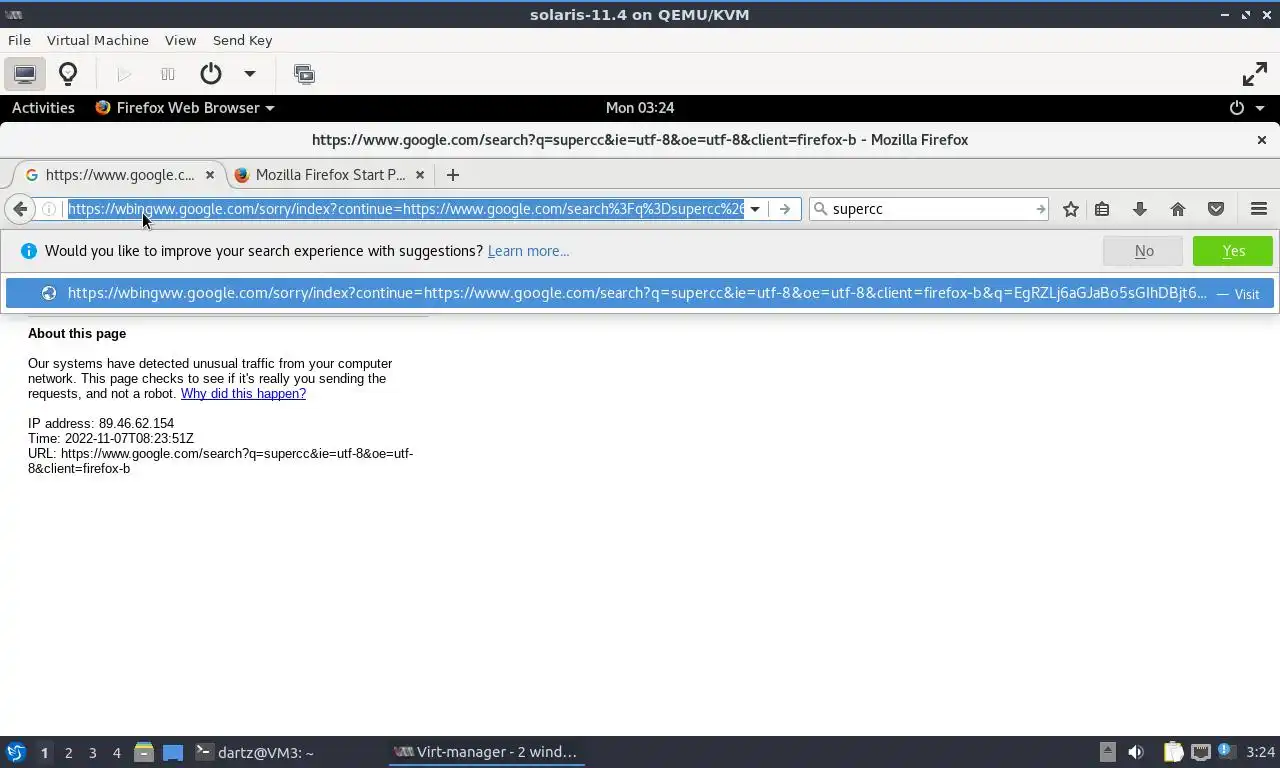Image resolution: width=1280 pixels, height=768 pixels.
Task: Close the Mozilla Firefox Start Page tab
Action: [420, 175]
